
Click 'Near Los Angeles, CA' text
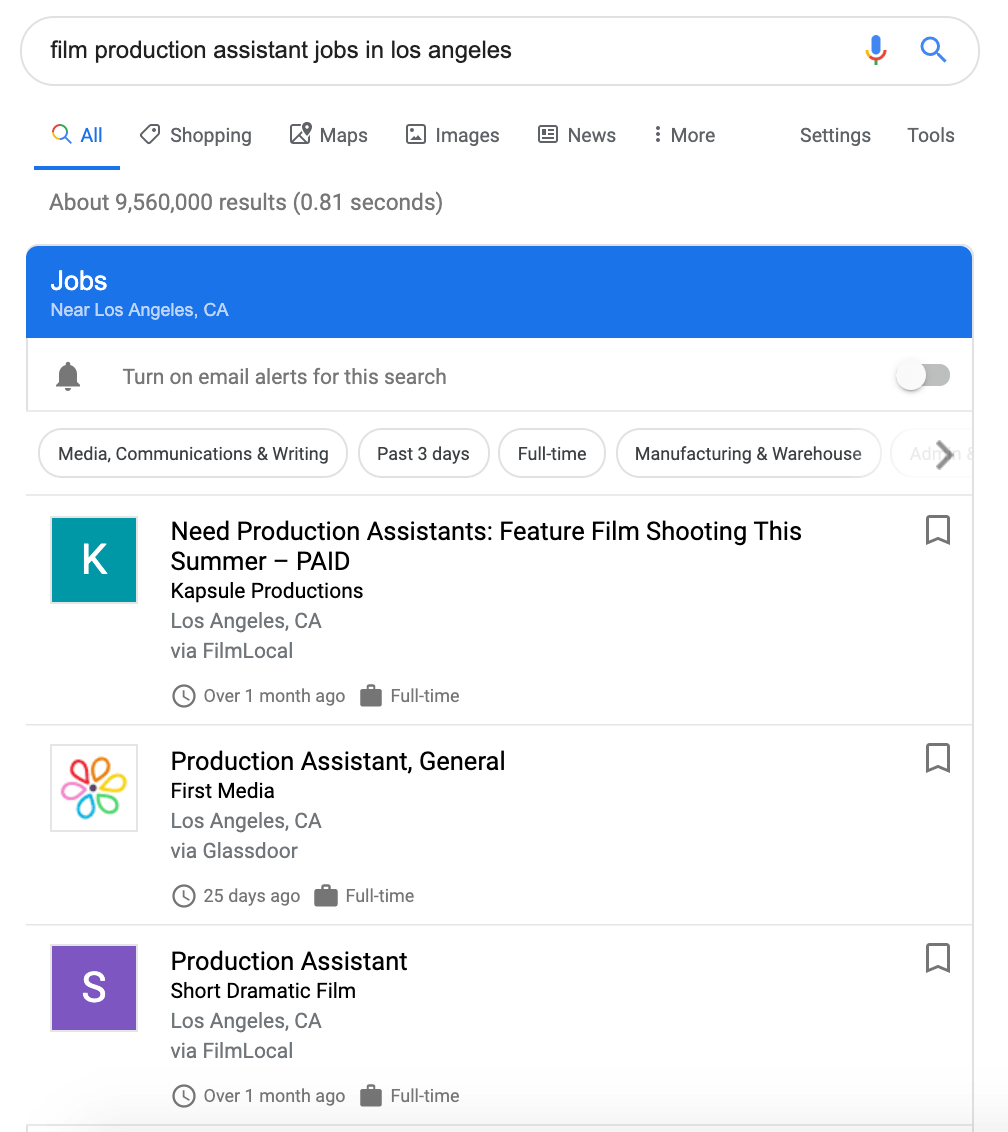click(139, 310)
